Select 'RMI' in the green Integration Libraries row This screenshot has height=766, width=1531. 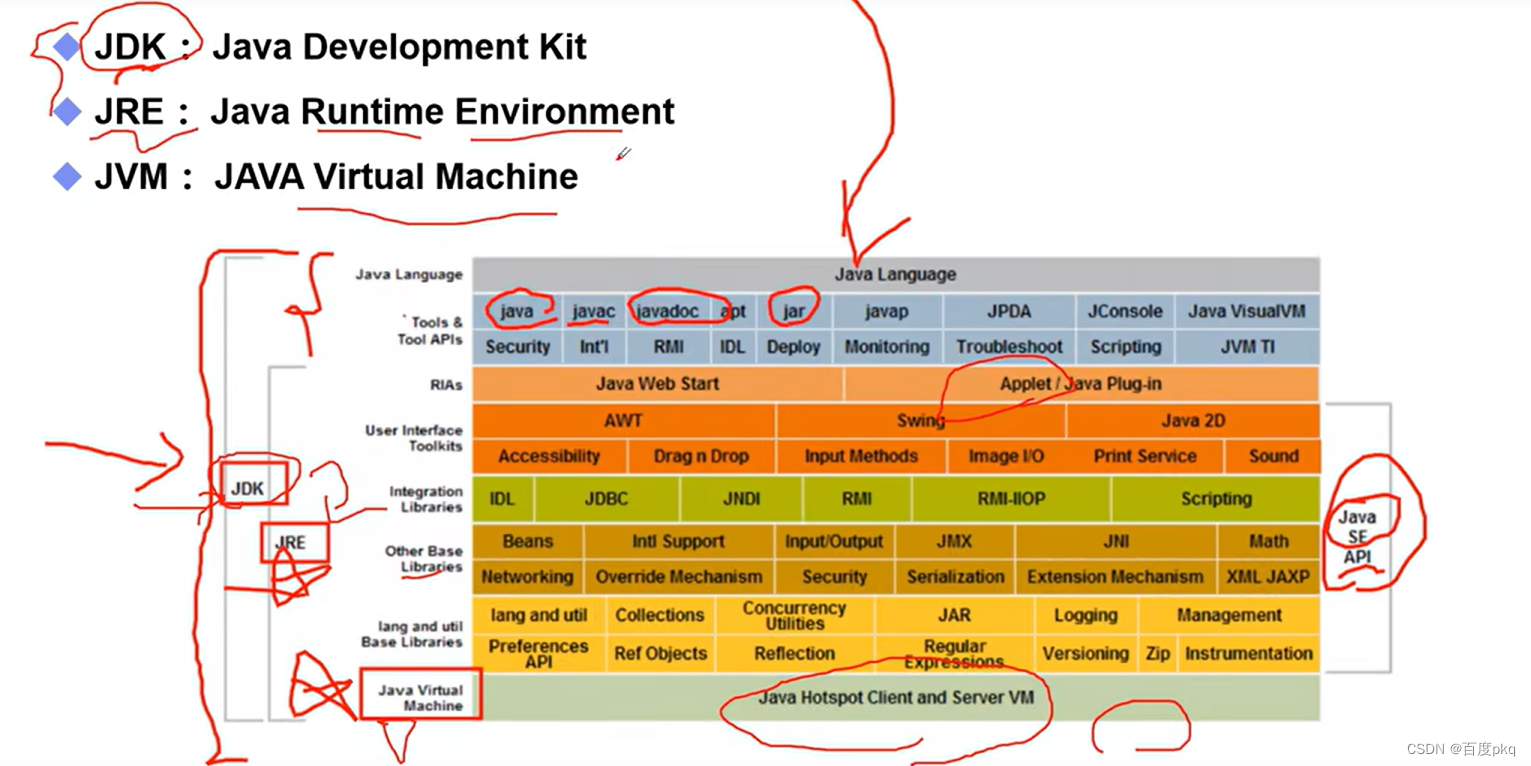(x=857, y=499)
